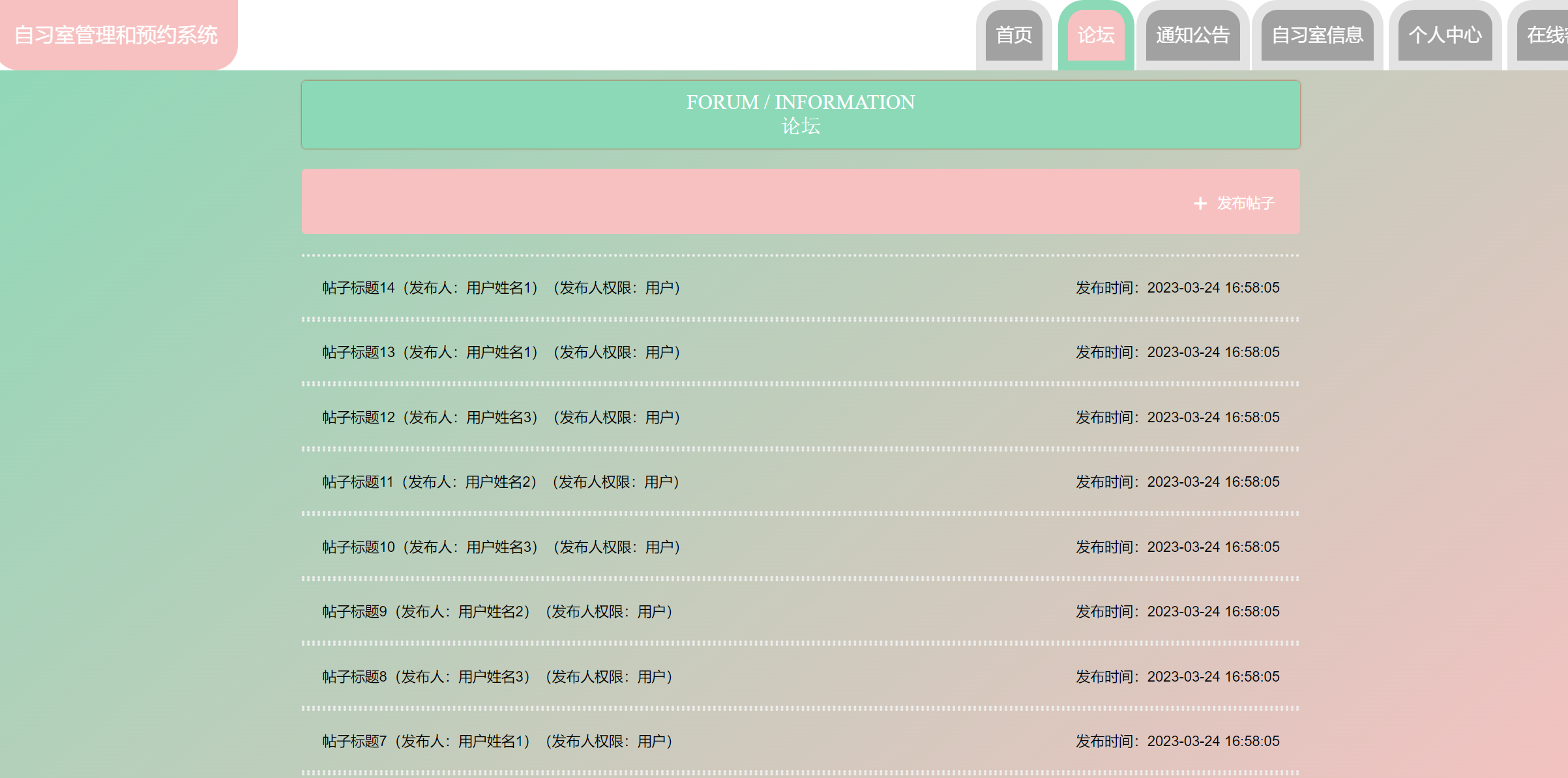Open the 首页 home tab
The height and width of the screenshot is (778, 1568).
coord(1014,35)
